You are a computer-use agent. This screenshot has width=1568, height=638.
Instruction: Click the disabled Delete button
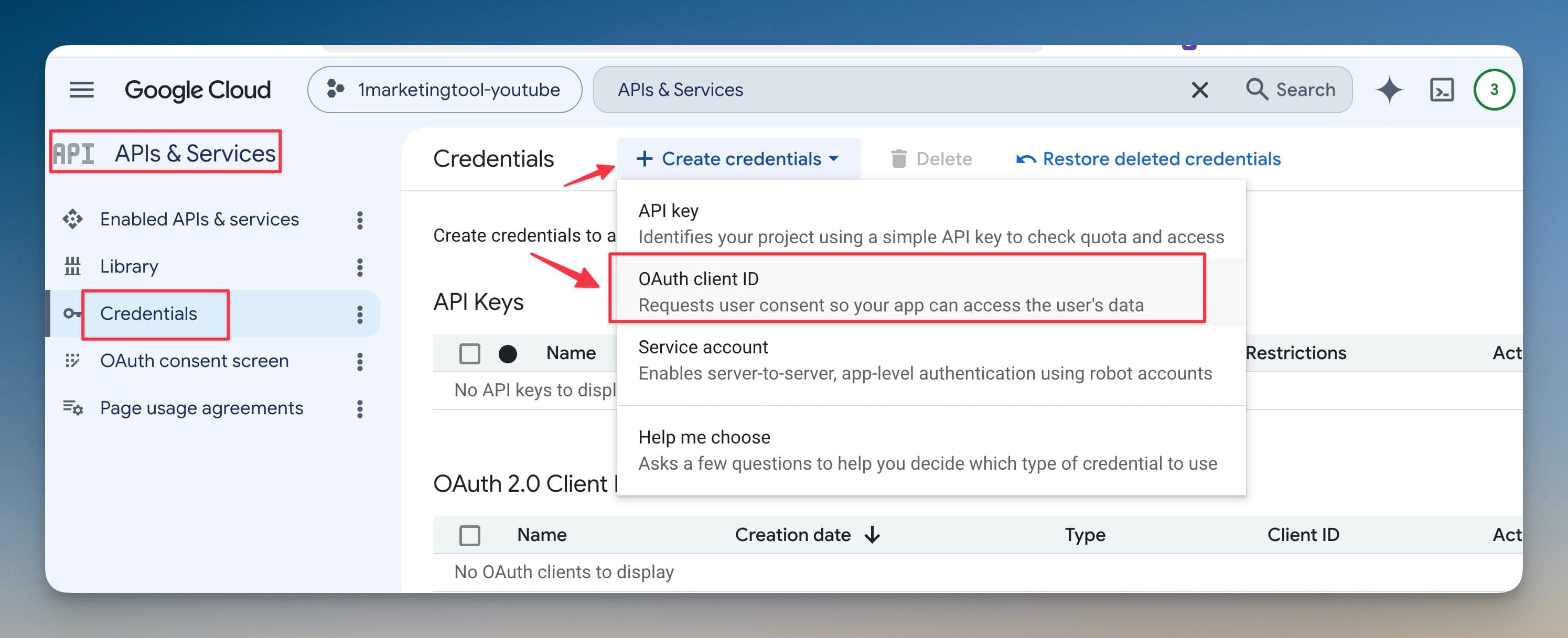[931, 159]
